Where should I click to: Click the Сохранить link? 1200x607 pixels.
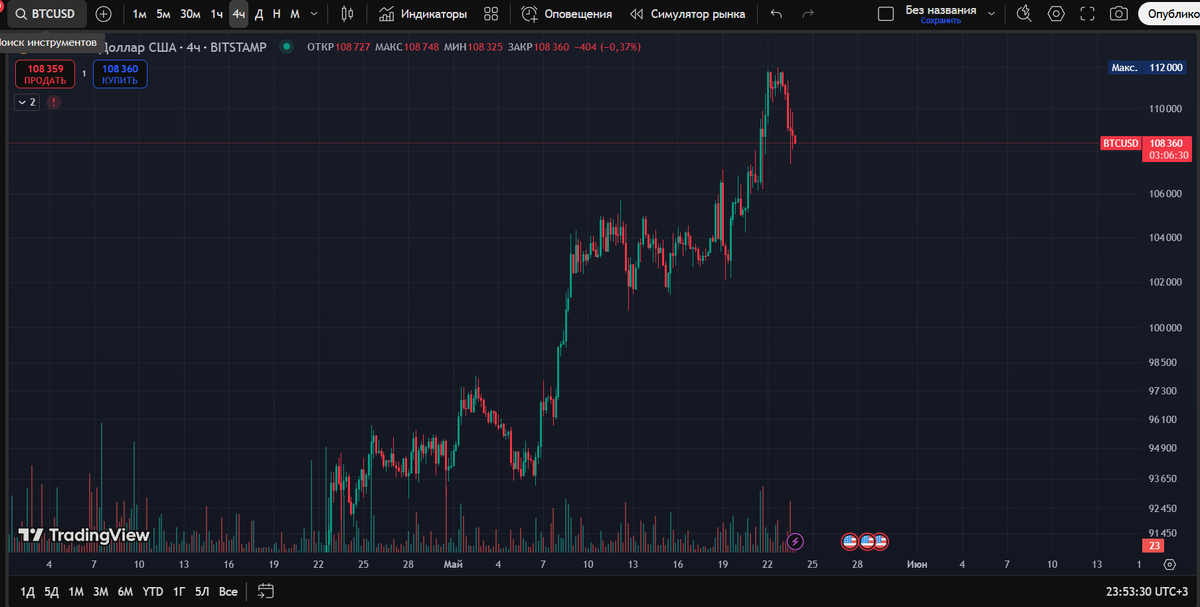(x=941, y=20)
